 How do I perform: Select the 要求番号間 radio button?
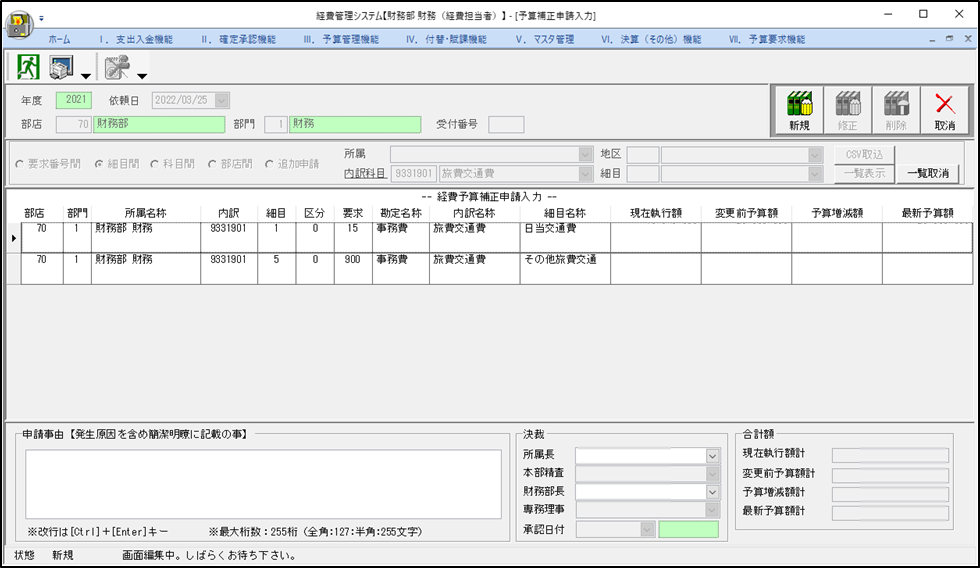click(x=19, y=164)
